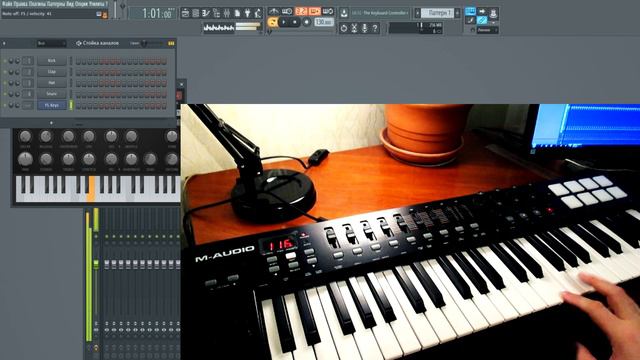The image size is (640, 360).
Task: Open the Файл menu
Action: 7,4
